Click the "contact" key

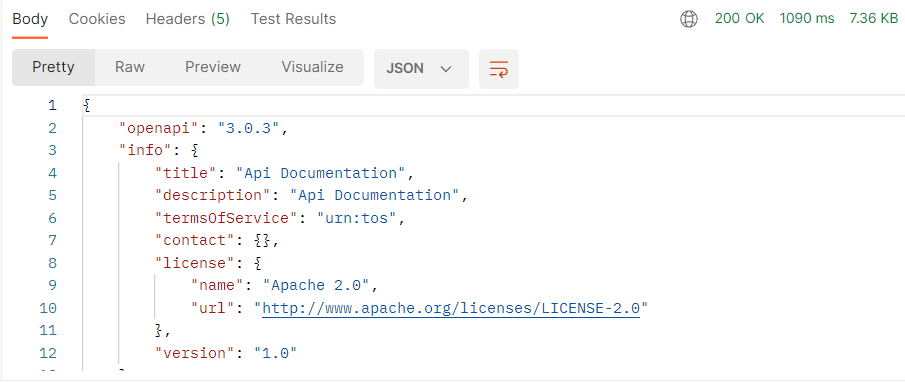(x=195, y=241)
